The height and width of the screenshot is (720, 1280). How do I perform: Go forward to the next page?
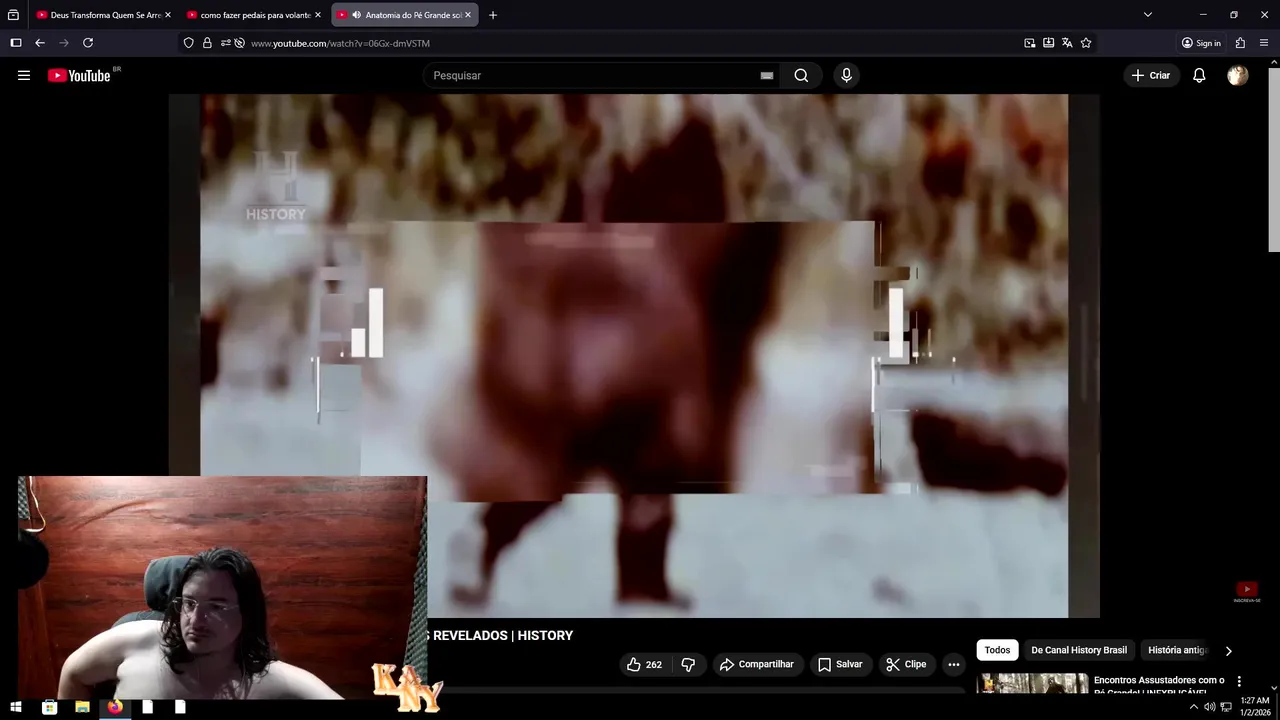[64, 43]
